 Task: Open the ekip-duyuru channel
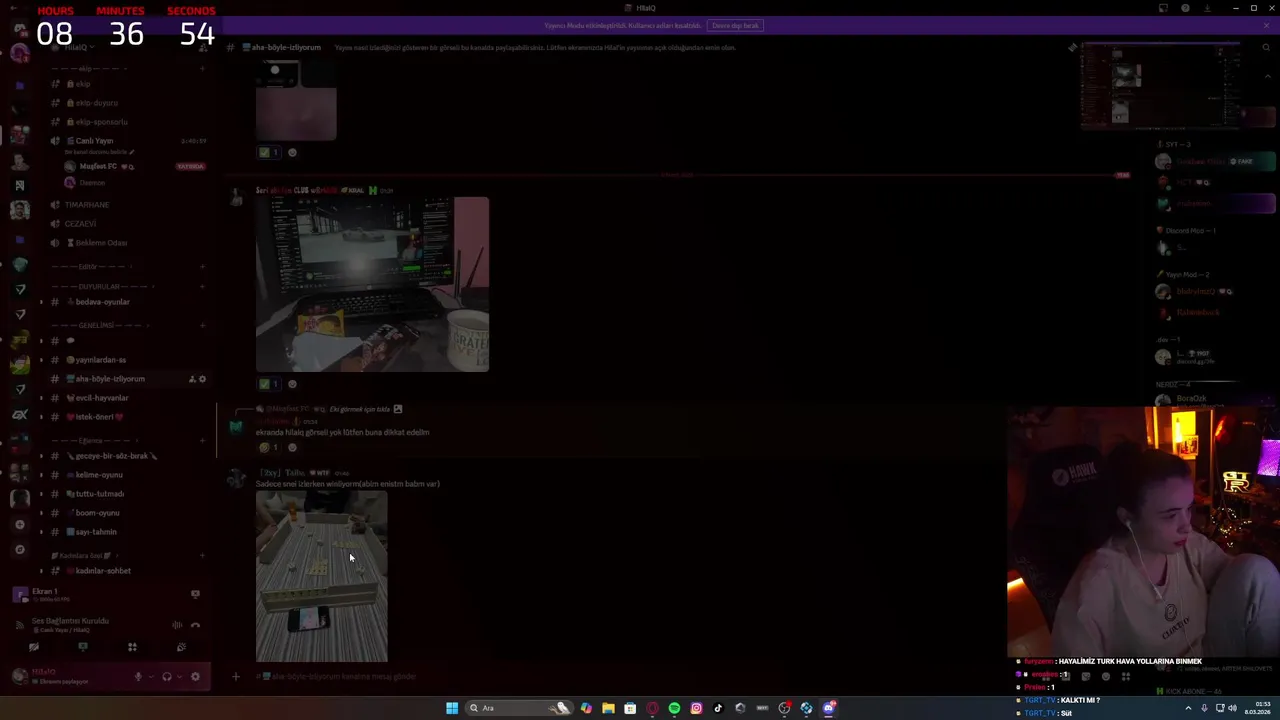[97, 103]
